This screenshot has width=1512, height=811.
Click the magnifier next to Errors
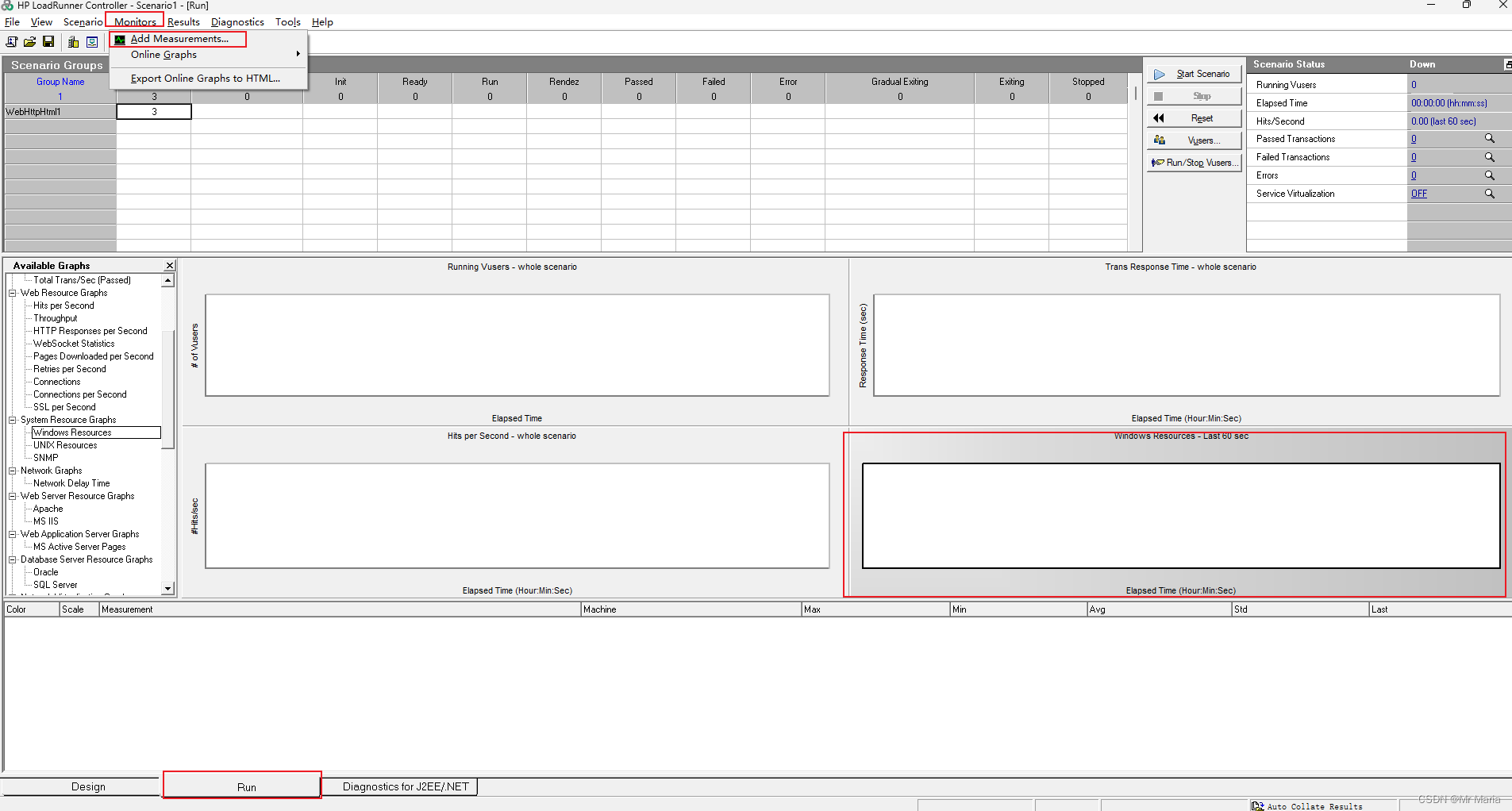coord(1489,175)
